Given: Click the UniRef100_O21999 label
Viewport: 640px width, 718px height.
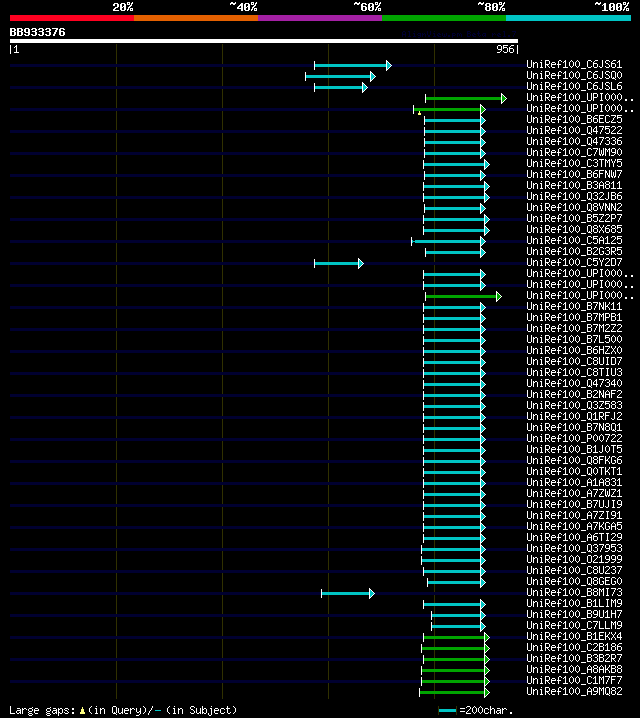Looking at the screenshot, I should (574, 559).
